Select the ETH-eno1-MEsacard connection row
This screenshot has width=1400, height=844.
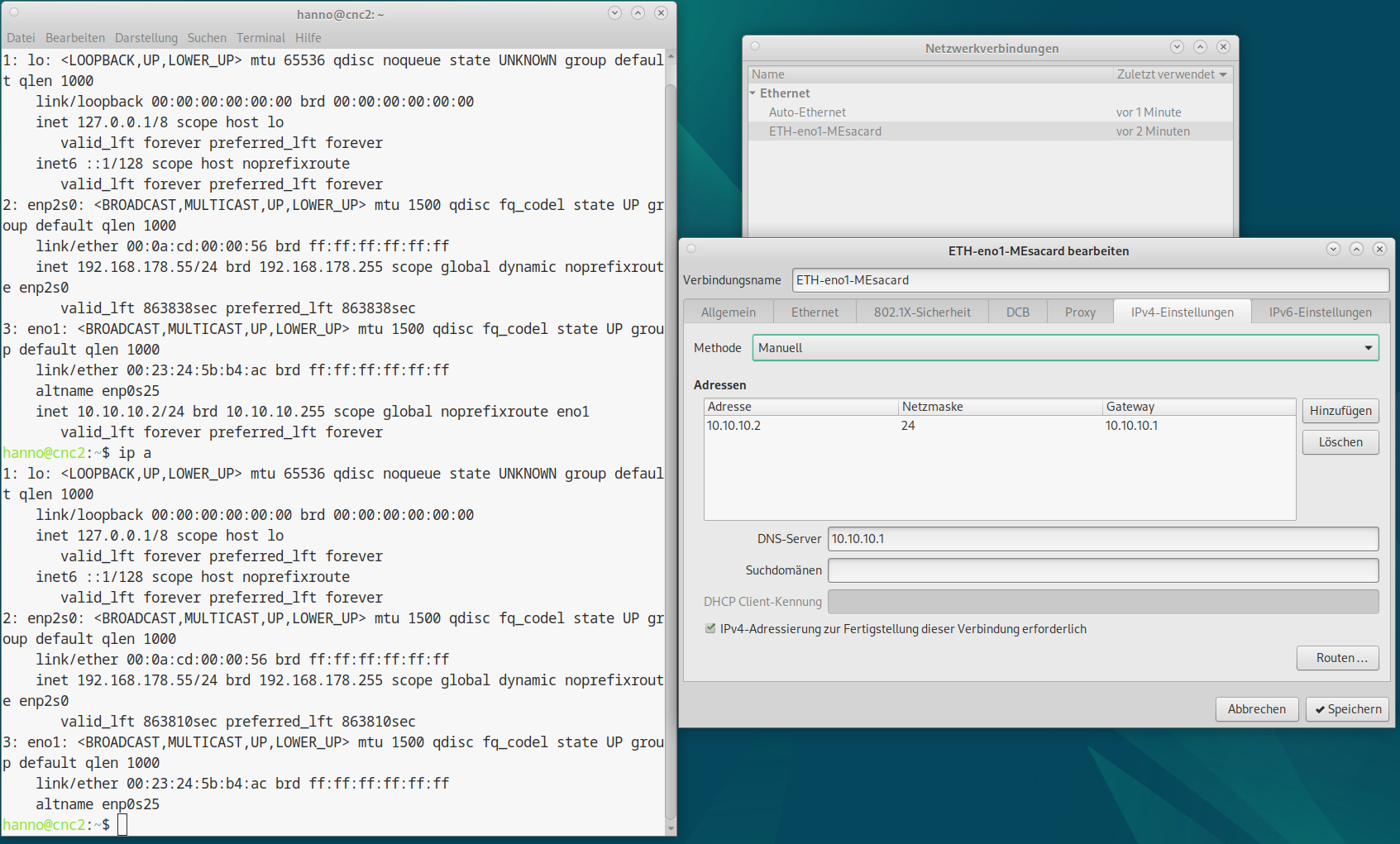coord(991,131)
